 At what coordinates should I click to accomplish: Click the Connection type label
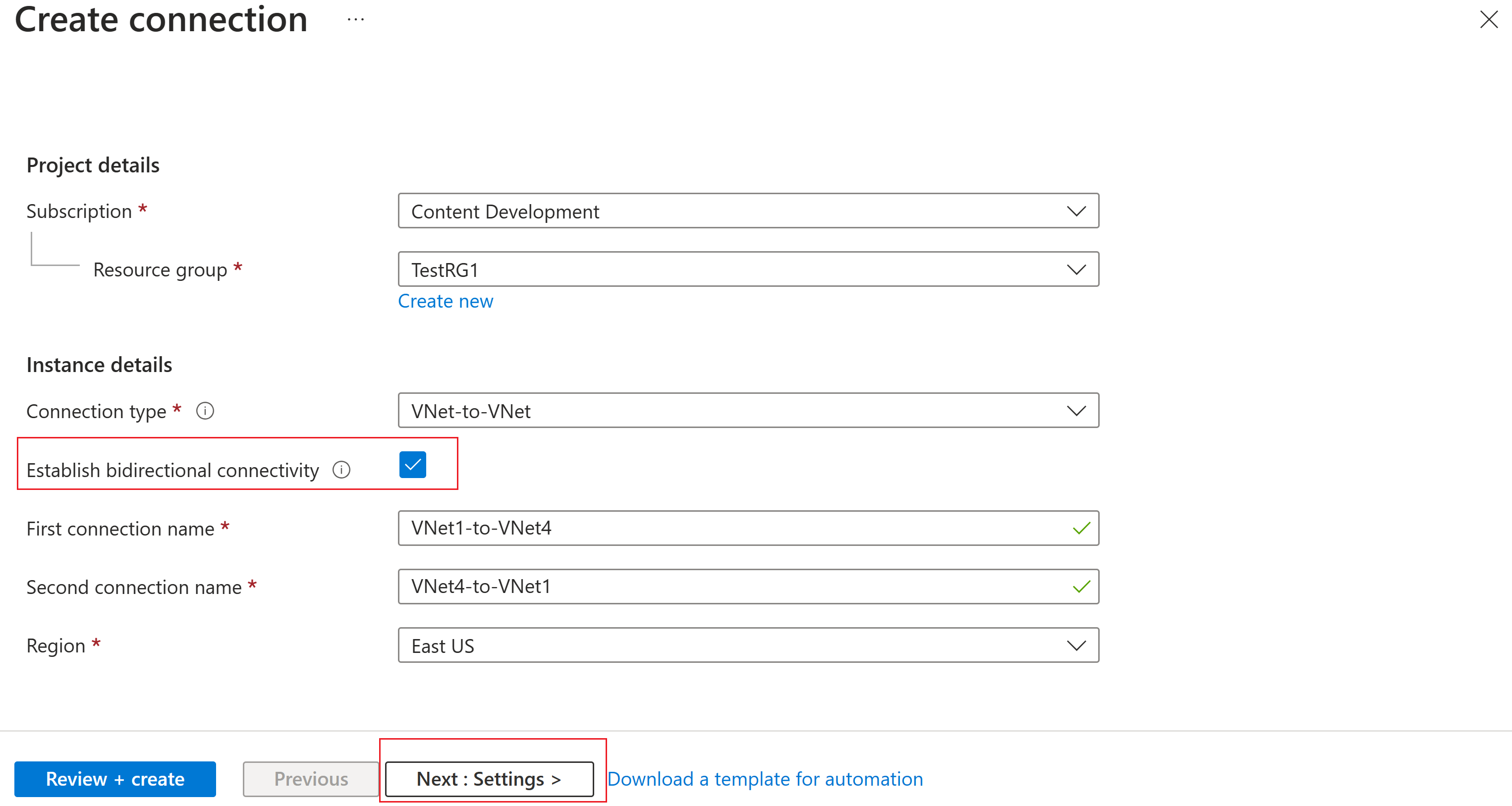point(96,411)
